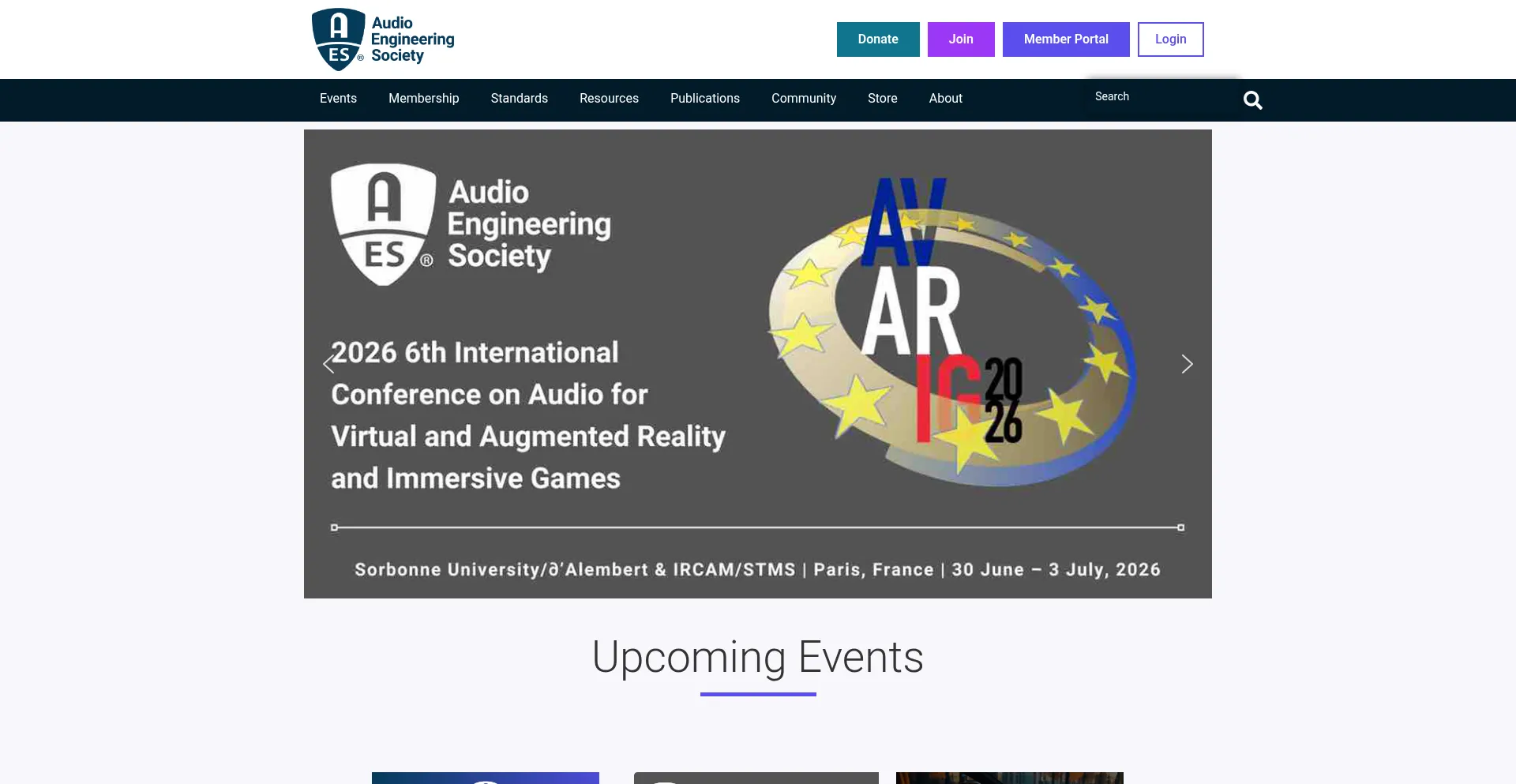
Task: Select Membership in the navigation bar
Action: [423, 99]
